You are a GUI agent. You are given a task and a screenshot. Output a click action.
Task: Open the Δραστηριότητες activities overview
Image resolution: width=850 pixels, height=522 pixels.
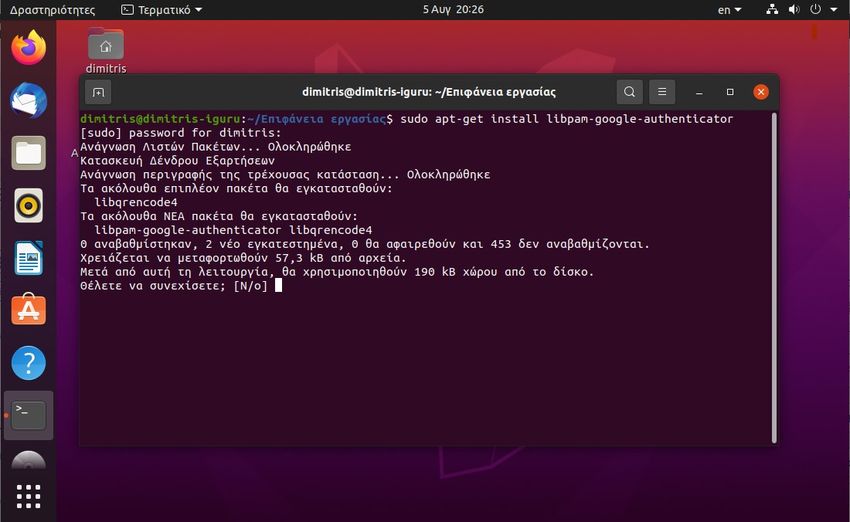point(53,10)
